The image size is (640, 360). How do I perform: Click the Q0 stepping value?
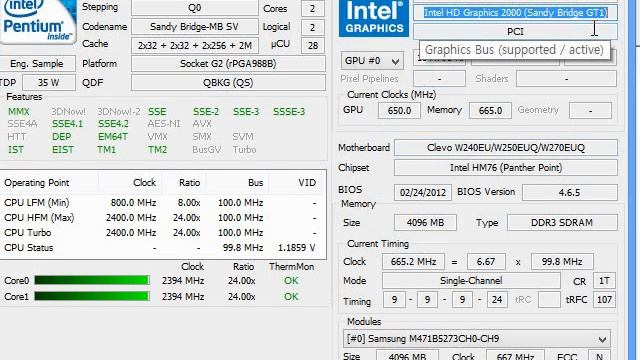(195, 8)
